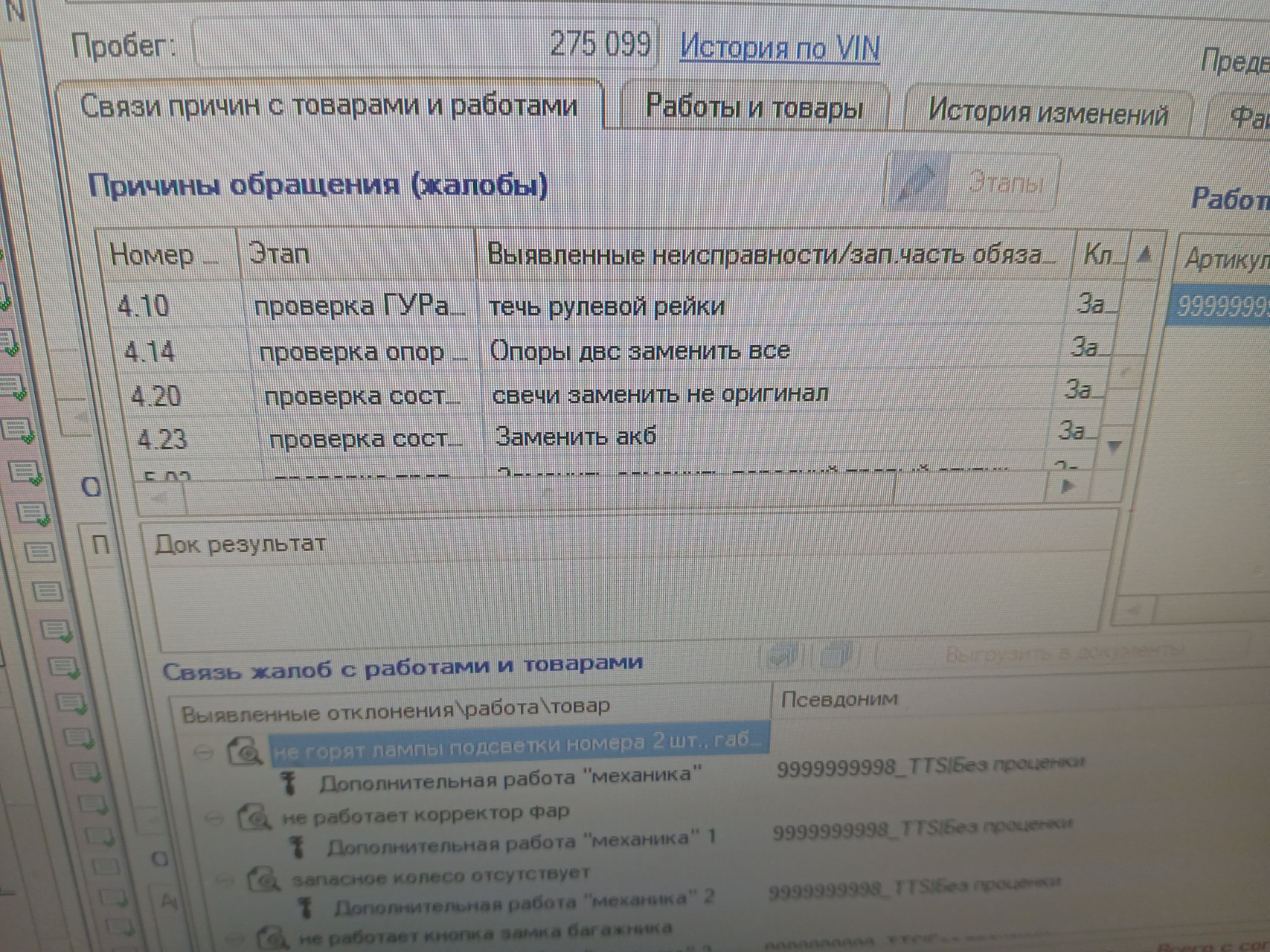Click the проверка ГУРа stage cell
This screenshot has height=952, width=1270.
point(359,306)
